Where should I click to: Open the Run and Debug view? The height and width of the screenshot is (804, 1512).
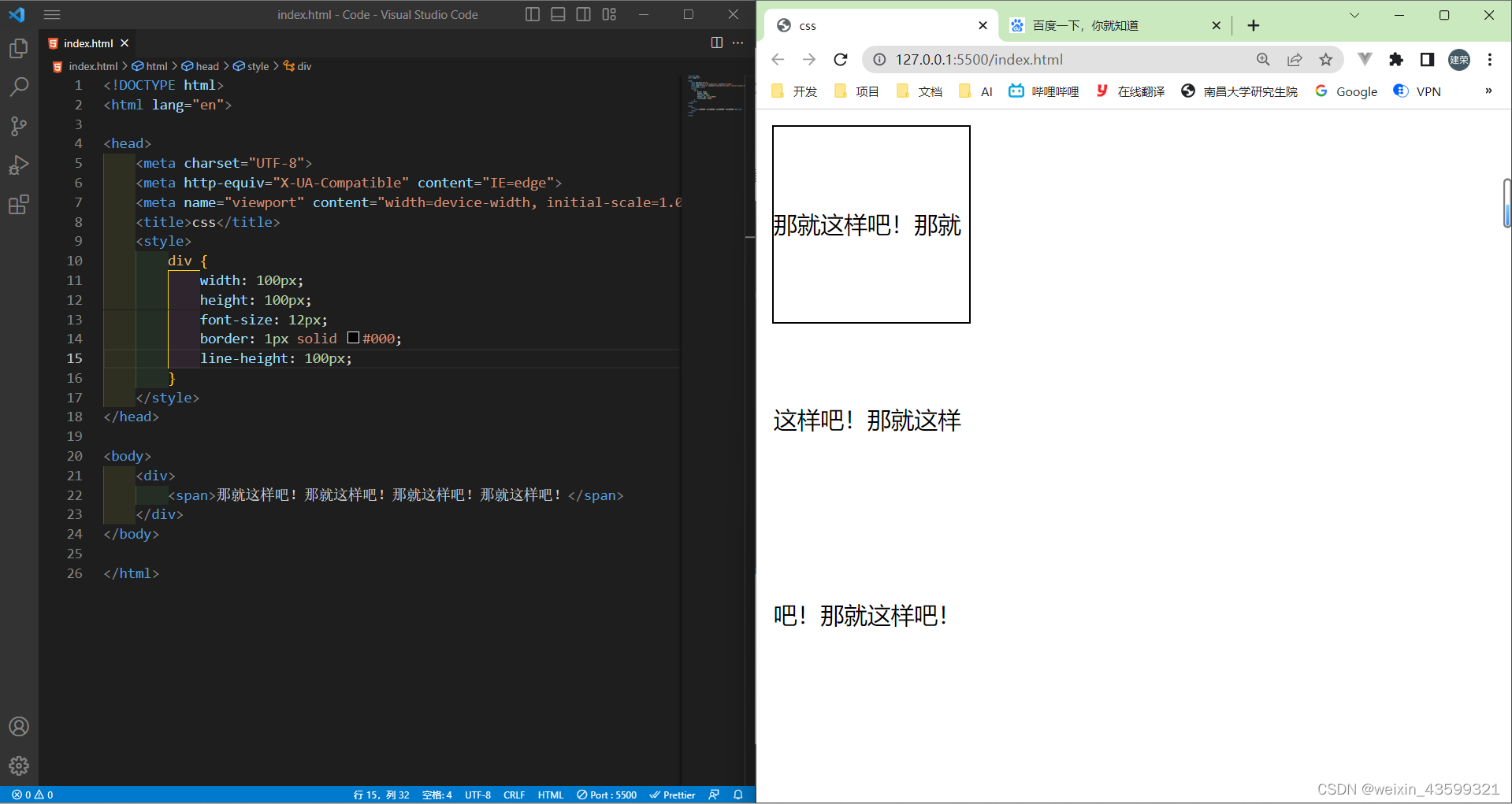pos(19,165)
